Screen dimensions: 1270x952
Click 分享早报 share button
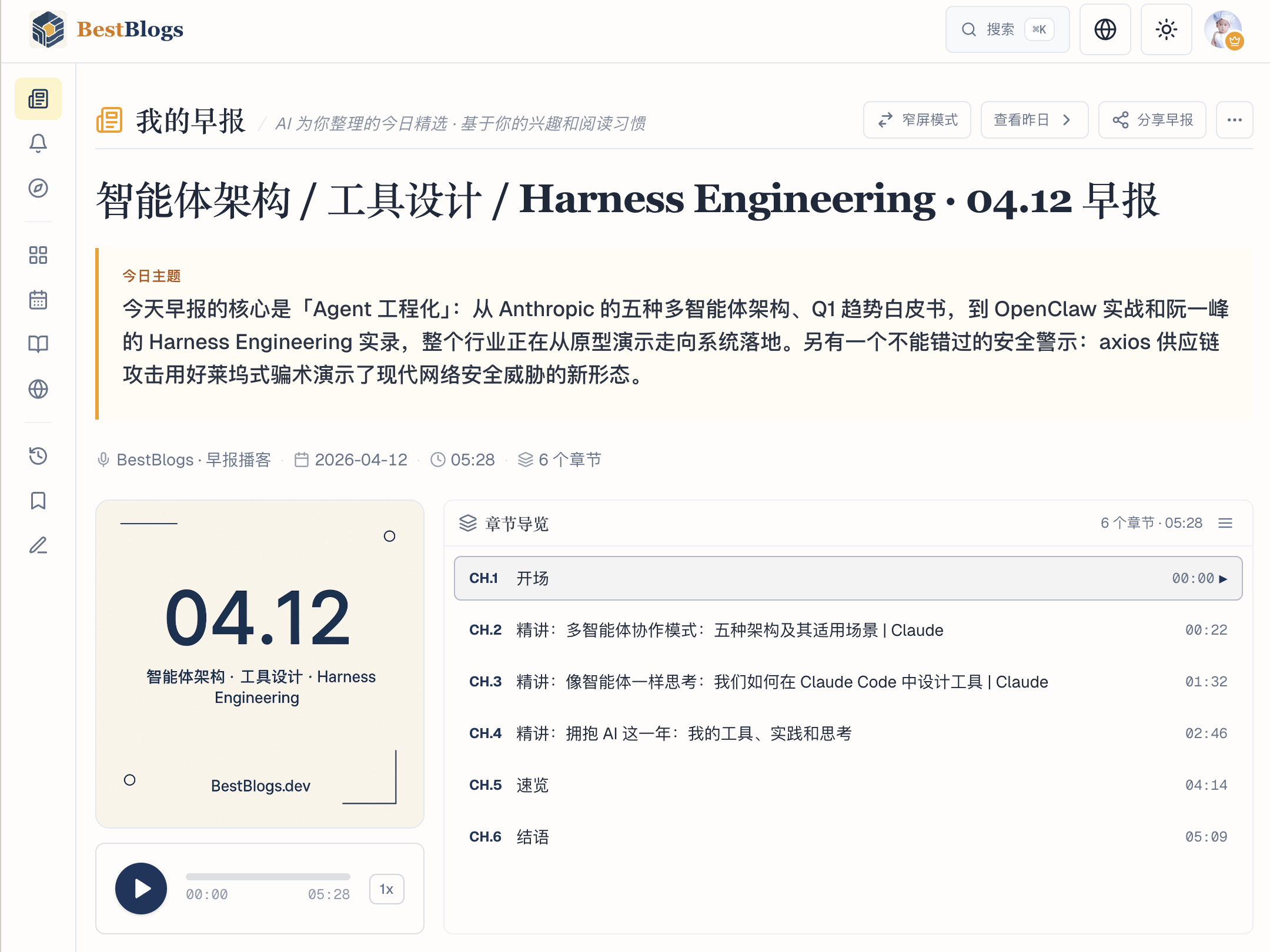[1152, 120]
